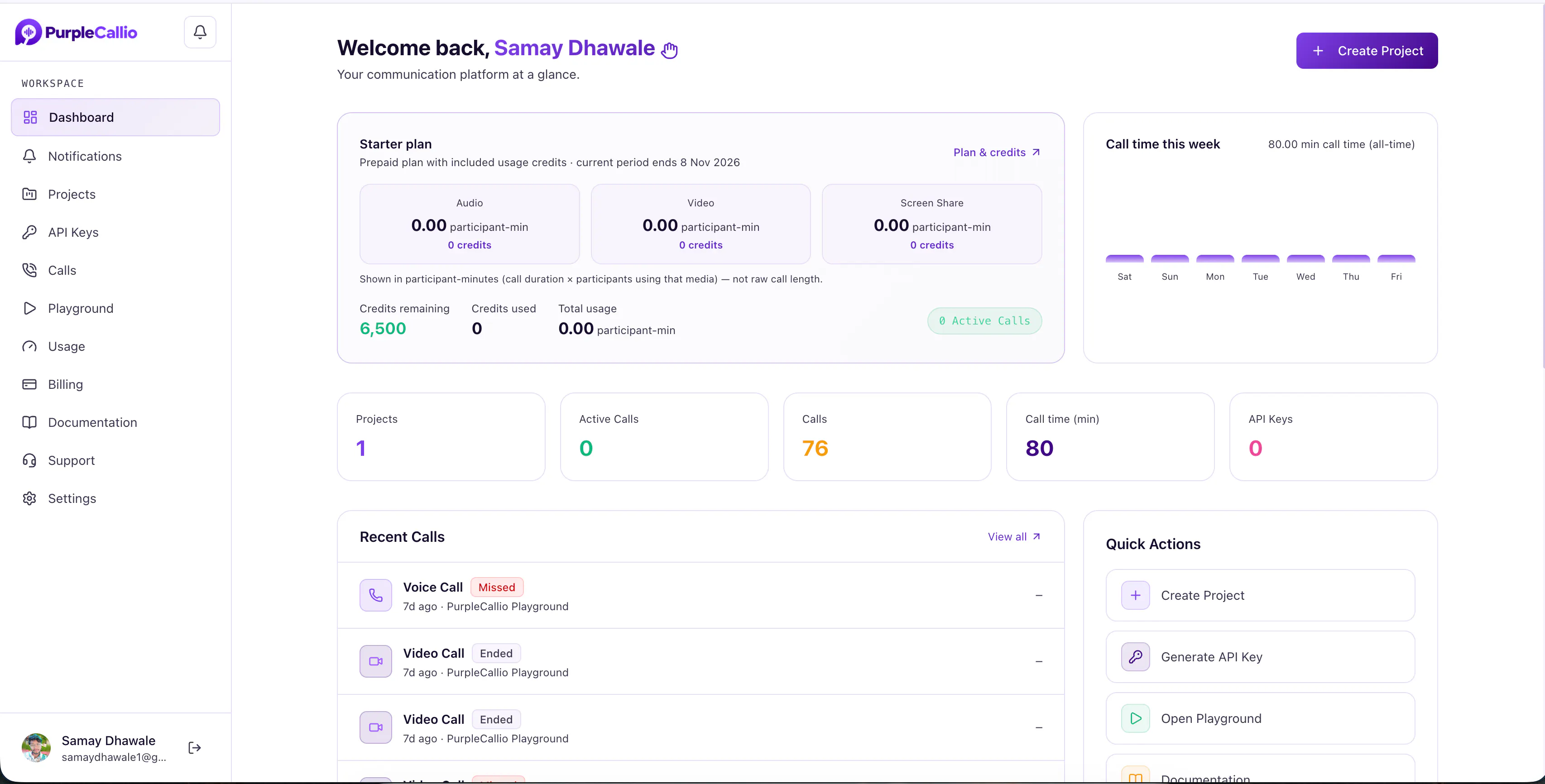The height and width of the screenshot is (784, 1545).
Task: Click the Projects stat card showing 1
Action: (441, 436)
